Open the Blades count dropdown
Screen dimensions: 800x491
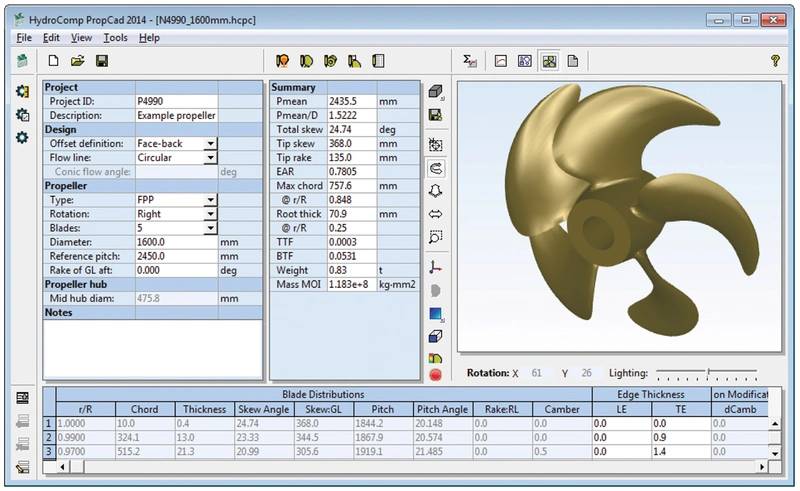click(210, 228)
